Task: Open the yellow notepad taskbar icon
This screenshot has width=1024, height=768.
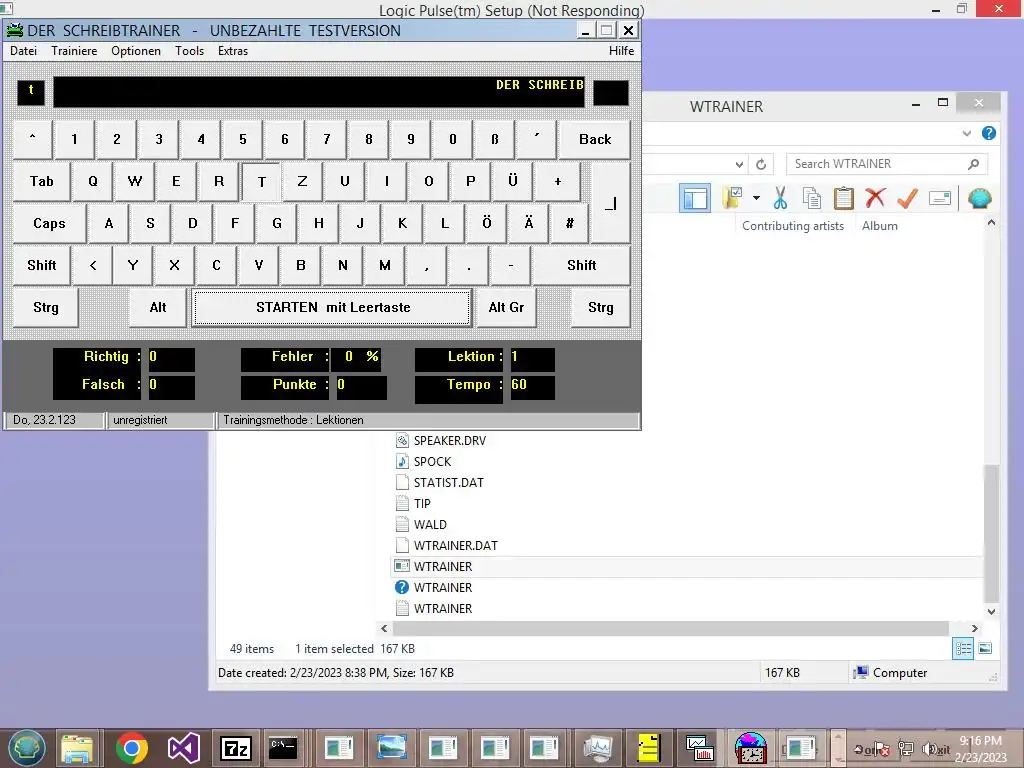Action: 648,748
